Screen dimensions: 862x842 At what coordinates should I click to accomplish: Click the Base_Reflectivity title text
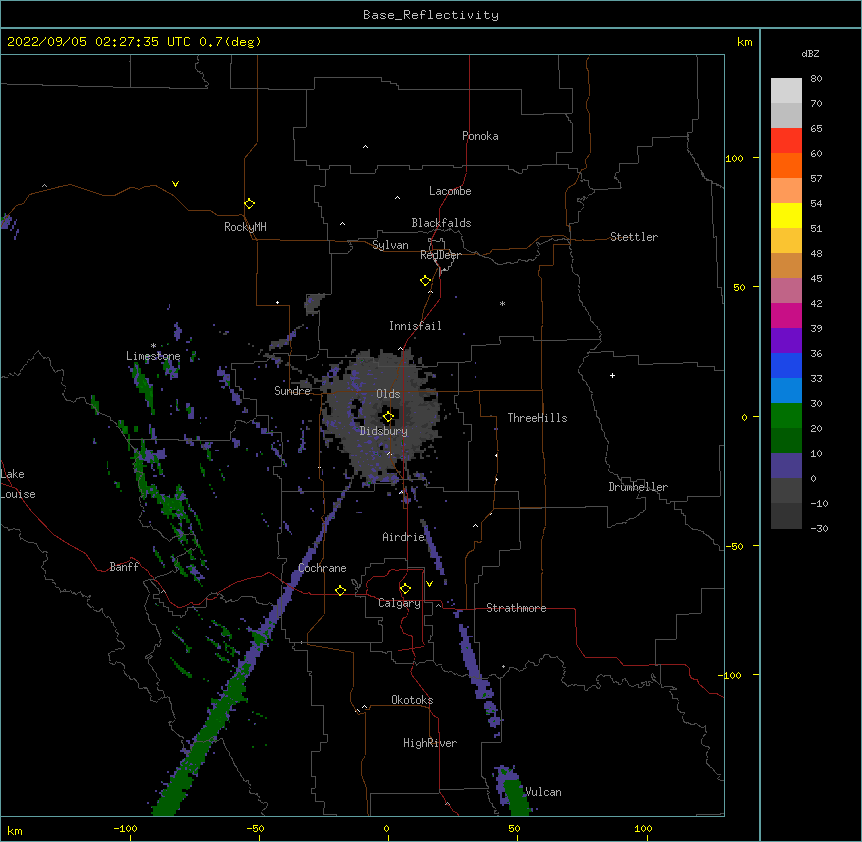(x=431, y=15)
